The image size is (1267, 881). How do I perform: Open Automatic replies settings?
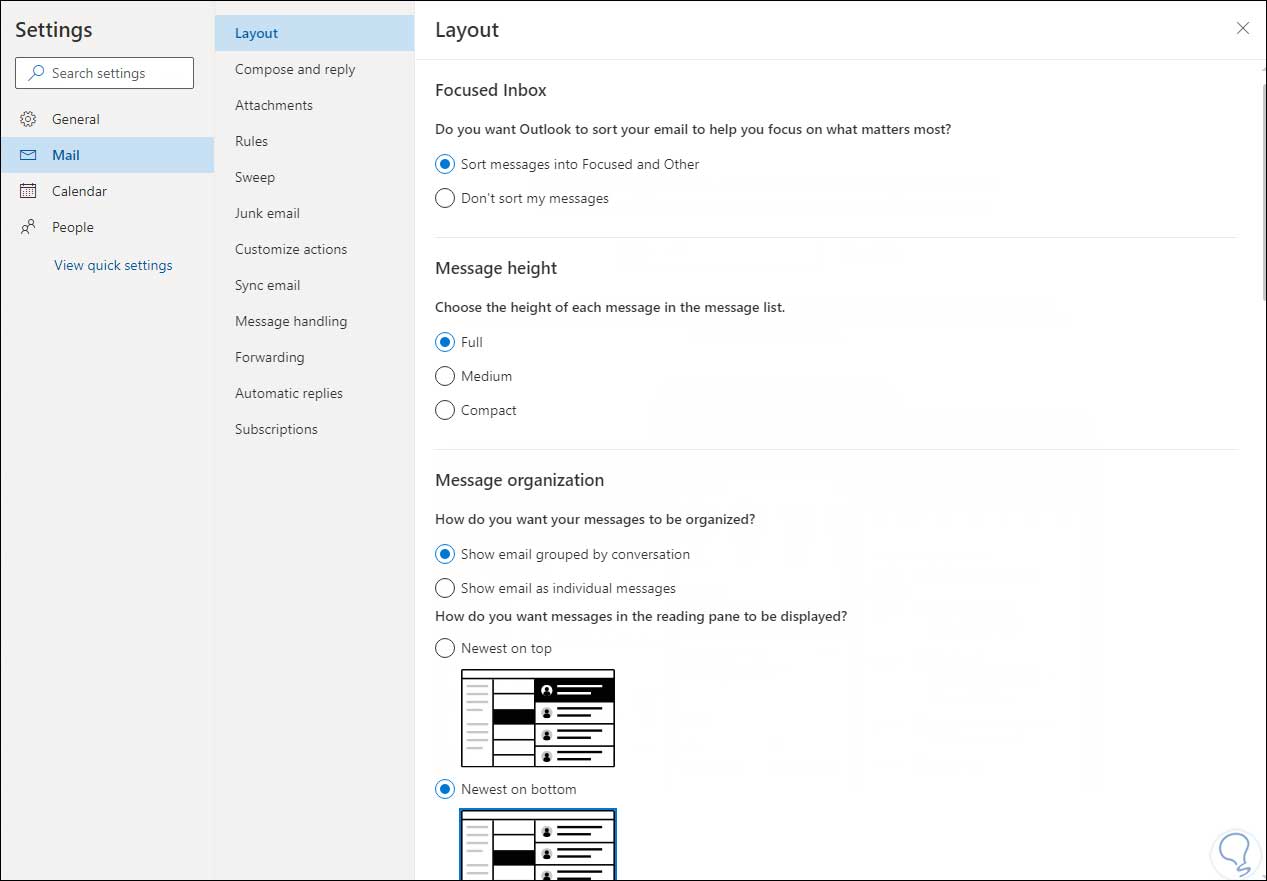point(314,393)
